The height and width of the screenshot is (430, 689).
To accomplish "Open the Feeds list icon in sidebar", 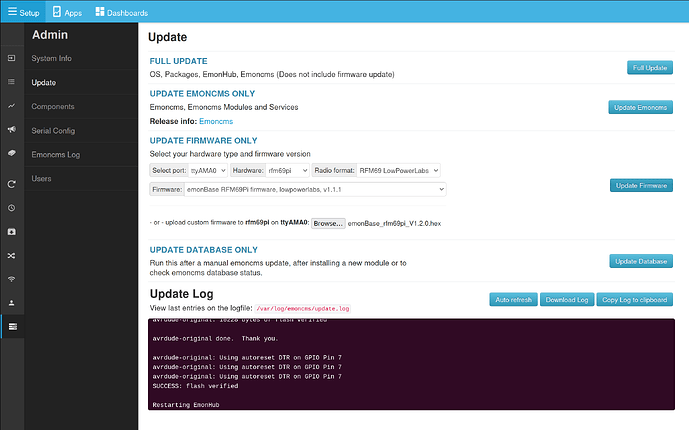I will coord(12,82).
